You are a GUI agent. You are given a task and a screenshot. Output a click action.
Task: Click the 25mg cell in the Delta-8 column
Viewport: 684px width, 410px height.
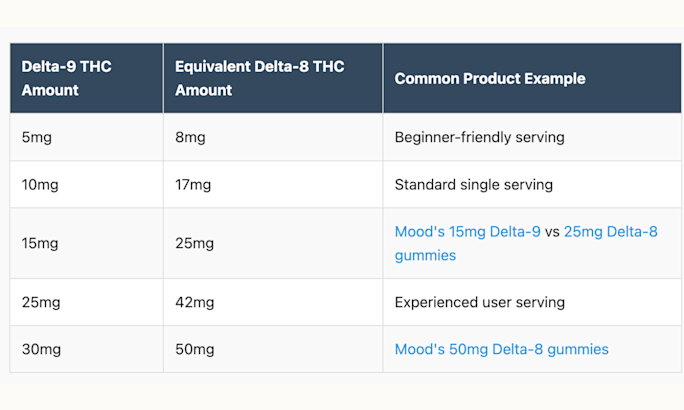click(x=194, y=243)
